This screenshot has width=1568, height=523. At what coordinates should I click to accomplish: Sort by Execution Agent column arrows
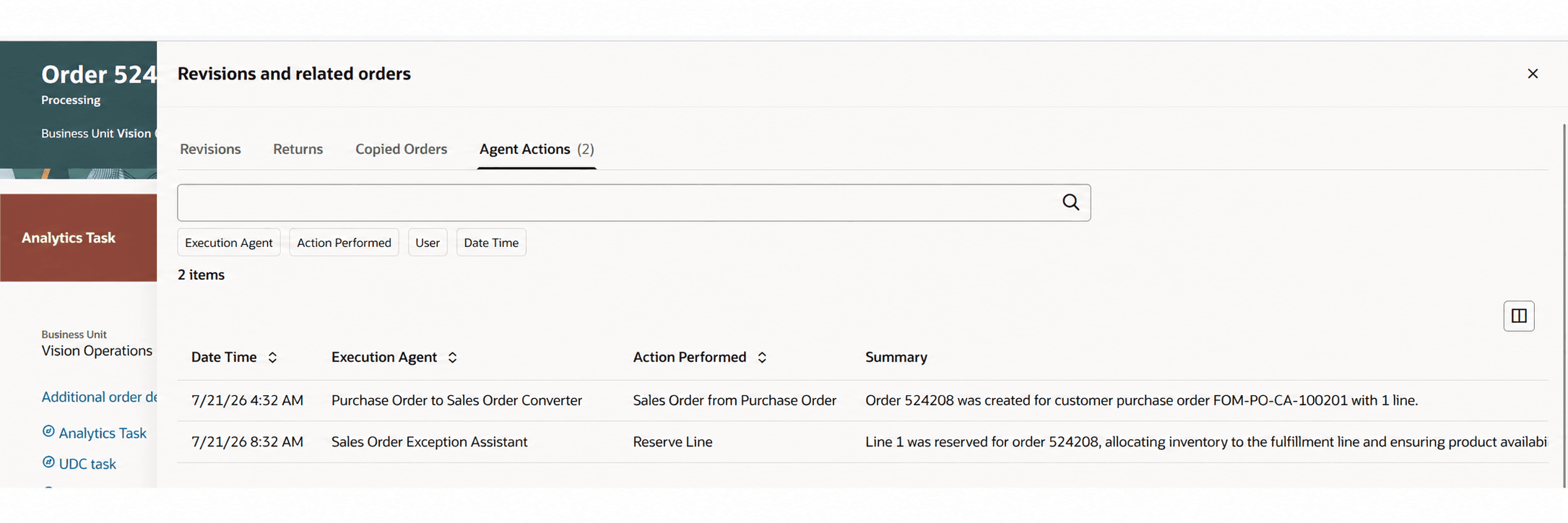coord(452,358)
